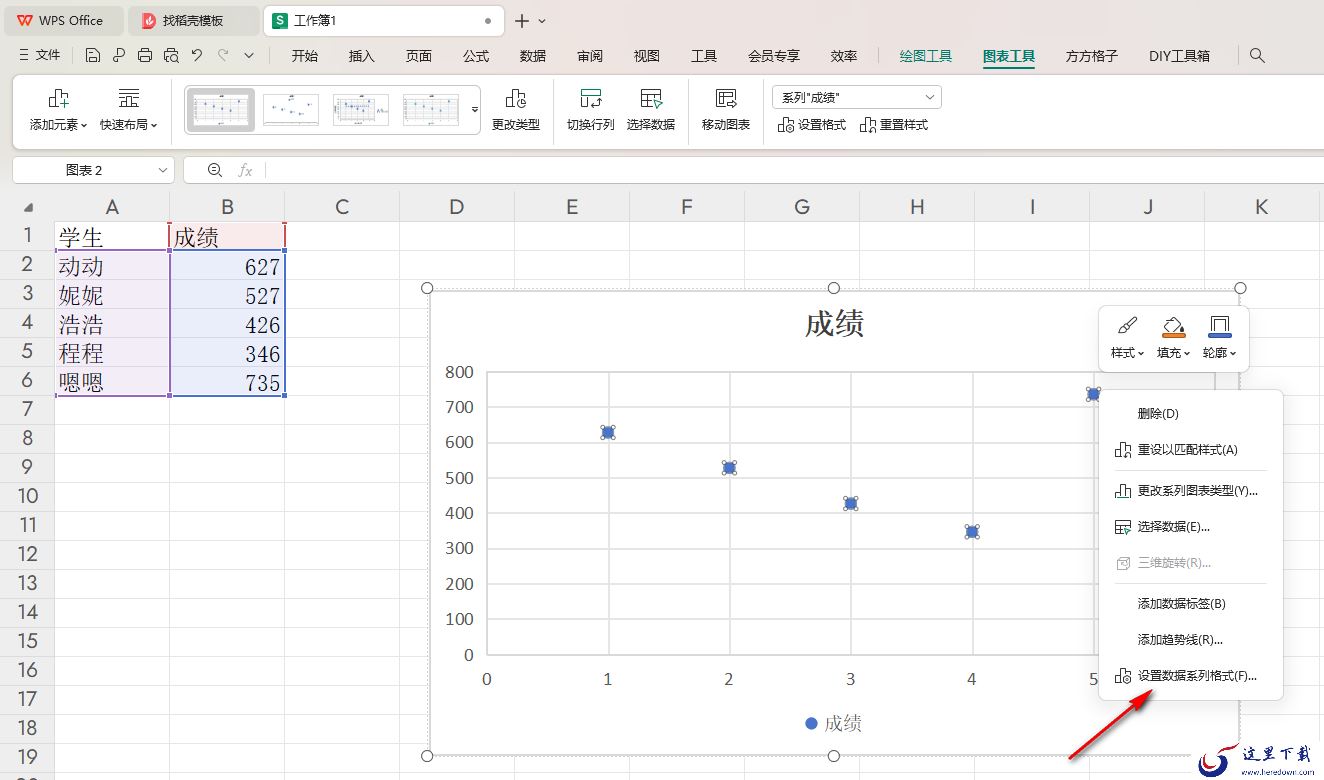Select the data point at x=1
The height and width of the screenshot is (780, 1324).
608,432
